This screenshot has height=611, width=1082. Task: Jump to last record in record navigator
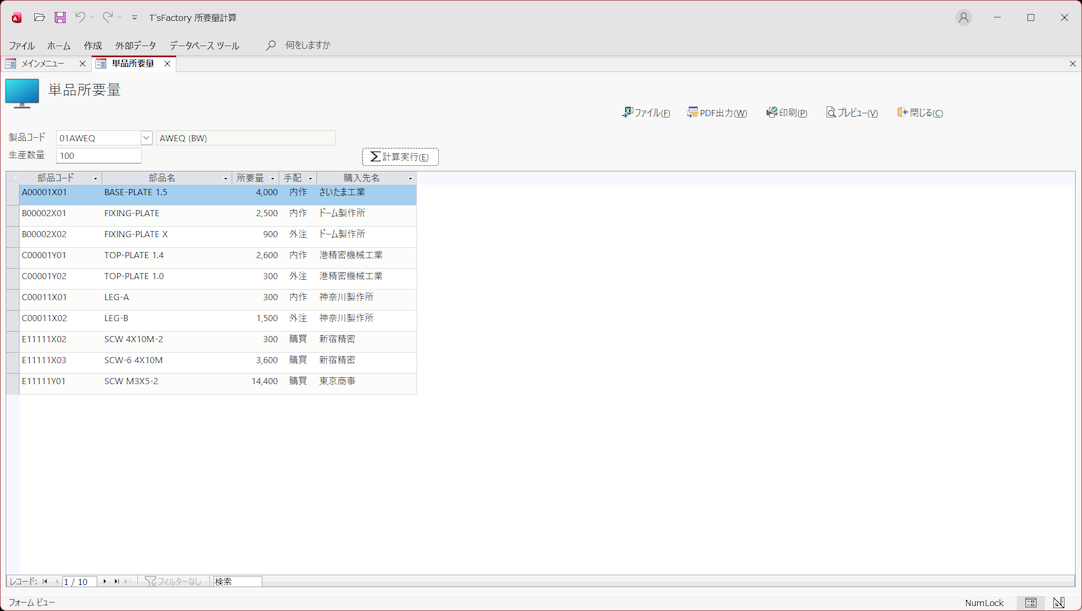116,581
